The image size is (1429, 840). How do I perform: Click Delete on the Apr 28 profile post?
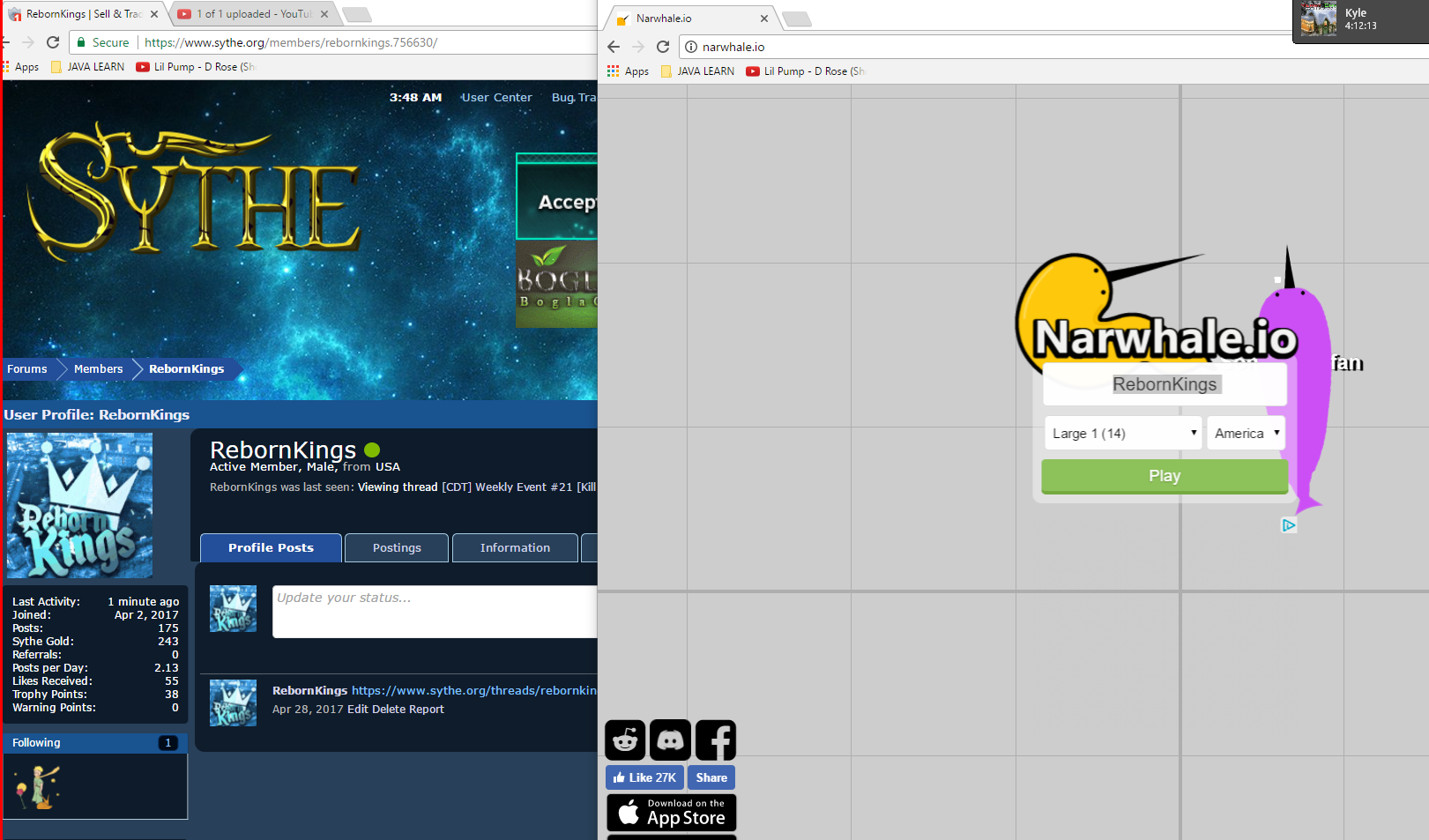click(x=389, y=710)
